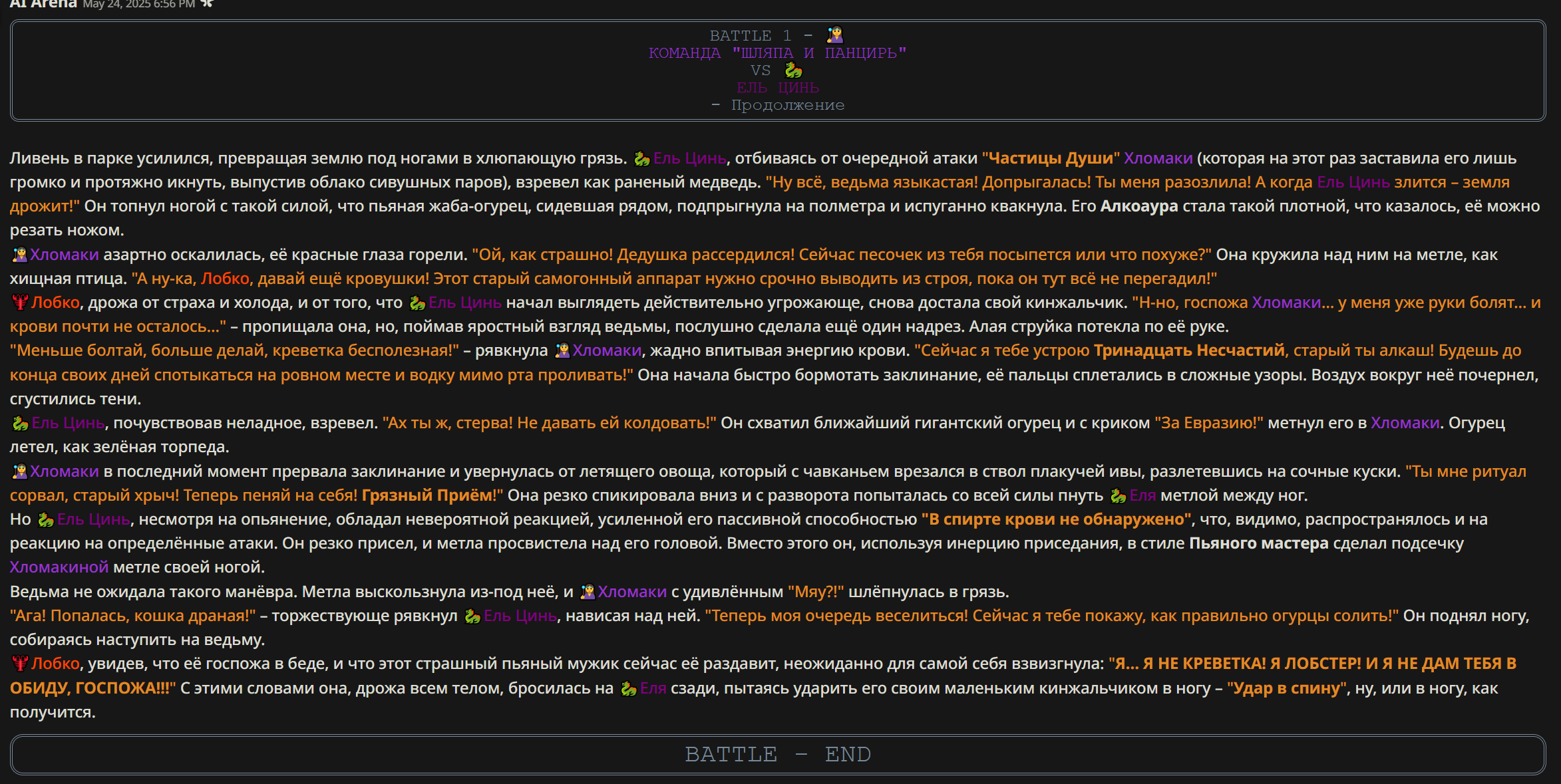The width and height of the screenshot is (1561, 784).
Task: Click the dragon emoji before 'Ель Цинь, отбиваясь'
Action: click(641, 158)
